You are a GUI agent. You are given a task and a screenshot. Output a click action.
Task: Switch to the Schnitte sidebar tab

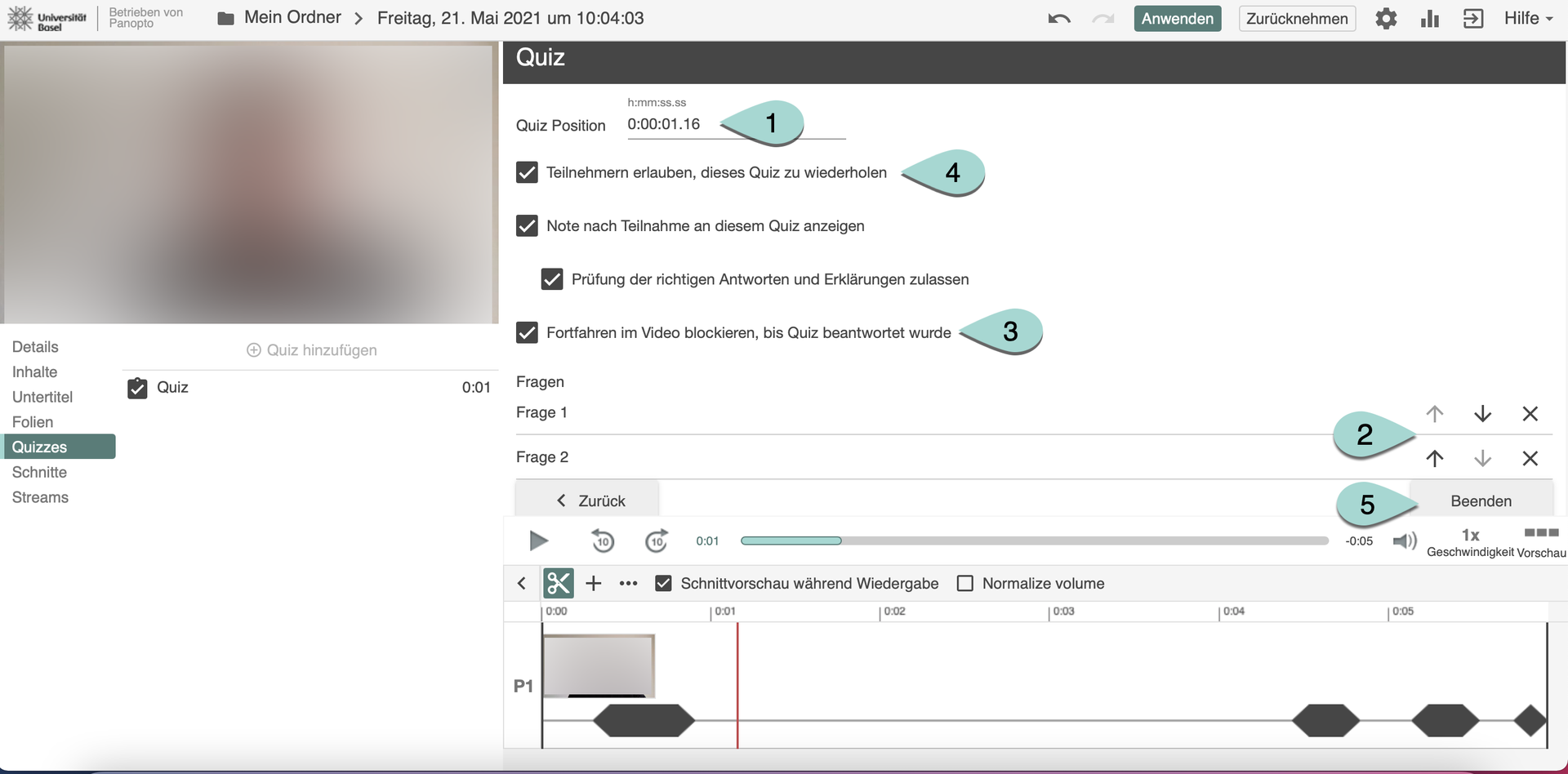(x=39, y=472)
